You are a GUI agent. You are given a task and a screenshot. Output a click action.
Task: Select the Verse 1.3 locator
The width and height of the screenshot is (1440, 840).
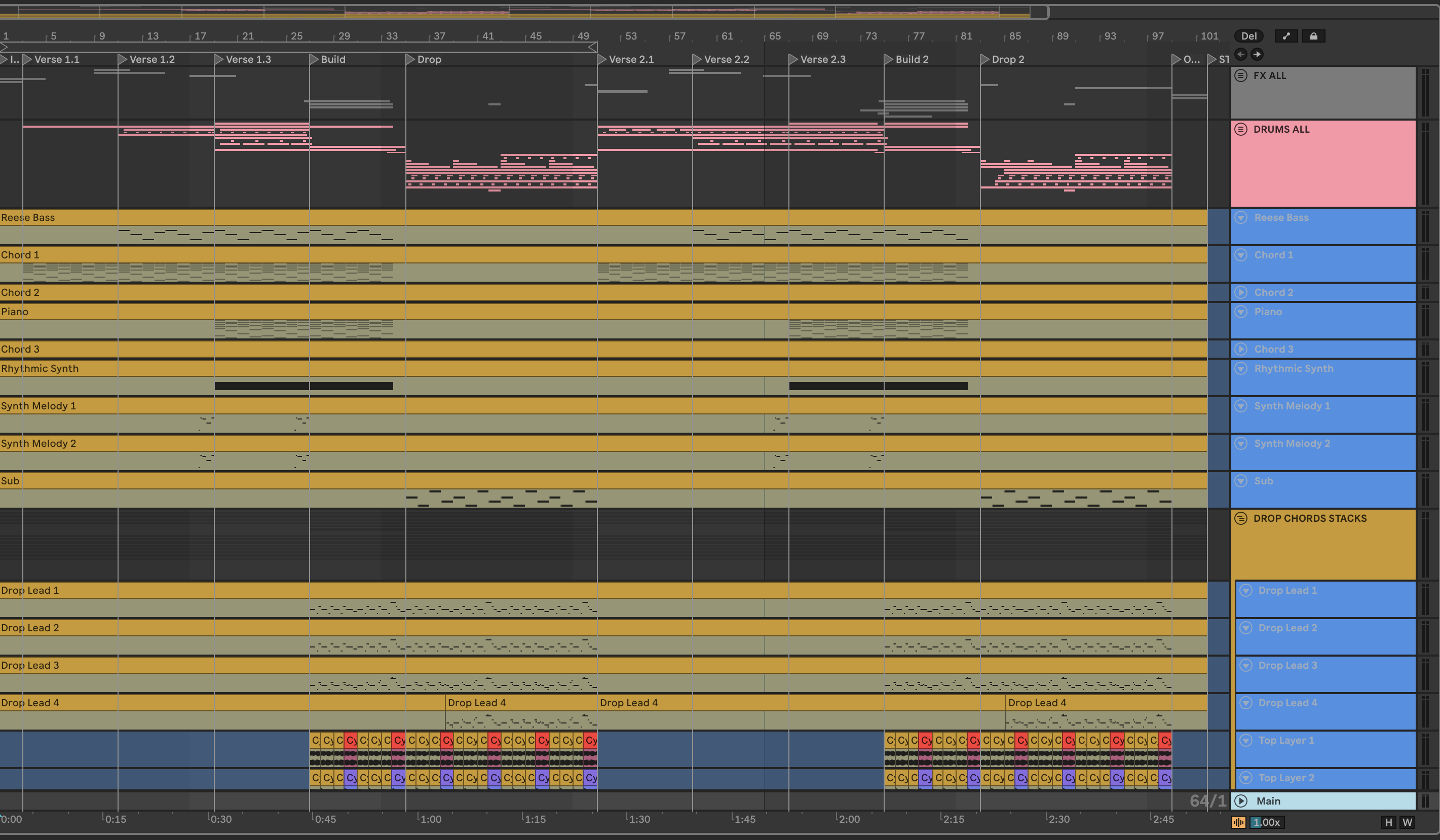pyautogui.click(x=242, y=59)
